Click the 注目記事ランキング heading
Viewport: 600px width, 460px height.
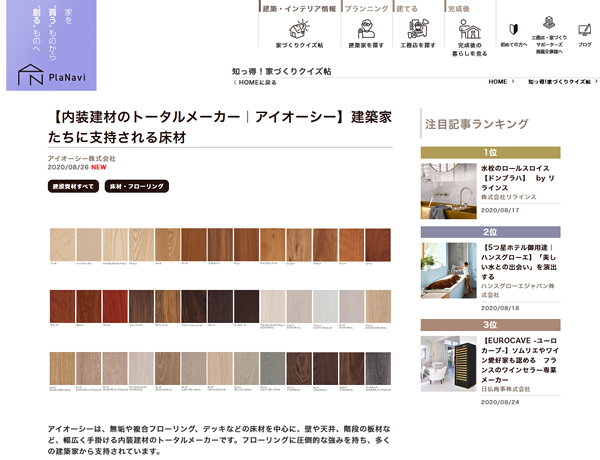[477, 124]
